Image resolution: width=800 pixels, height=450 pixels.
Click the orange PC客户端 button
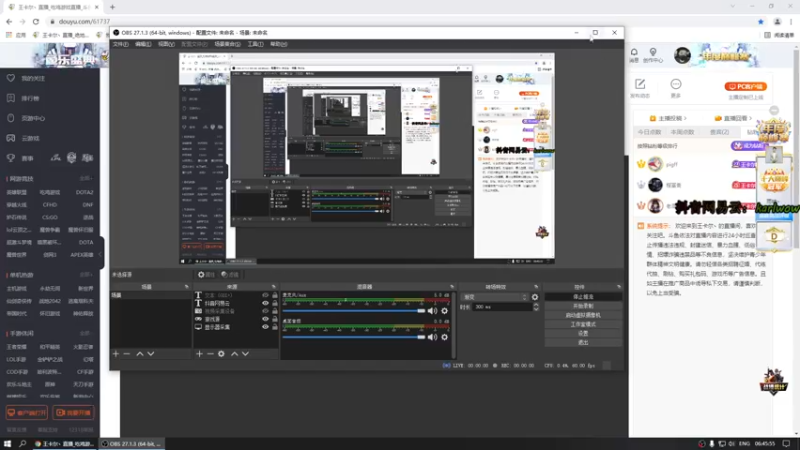point(745,87)
